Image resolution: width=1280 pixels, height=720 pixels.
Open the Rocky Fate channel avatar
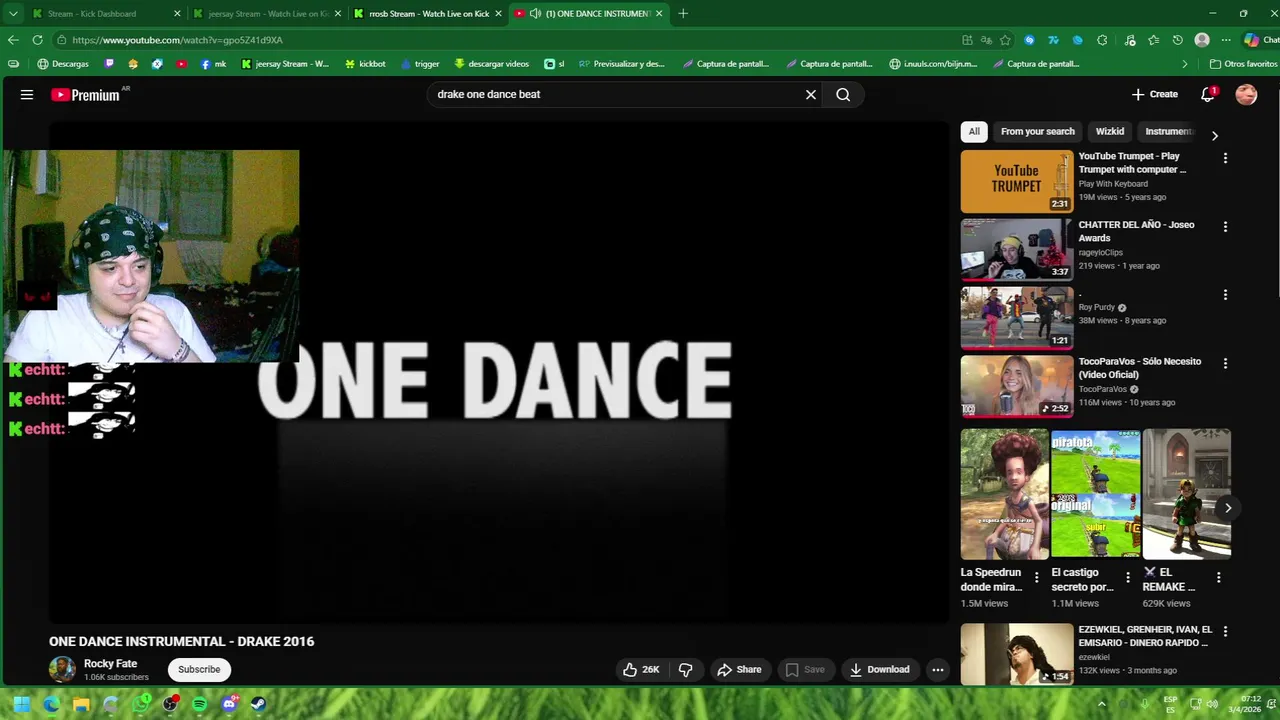[x=62, y=669]
